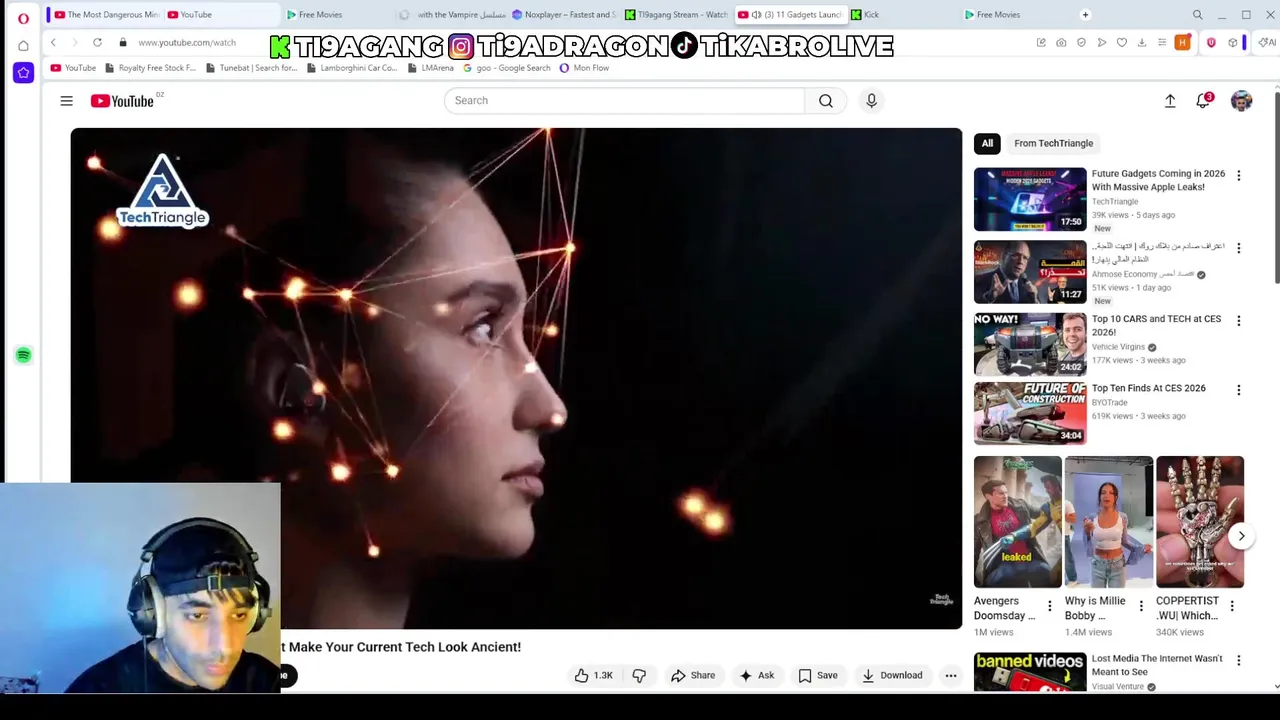Open the browser downloads icon
Image resolution: width=1280 pixels, height=720 pixels.
[x=1142, y=42]
